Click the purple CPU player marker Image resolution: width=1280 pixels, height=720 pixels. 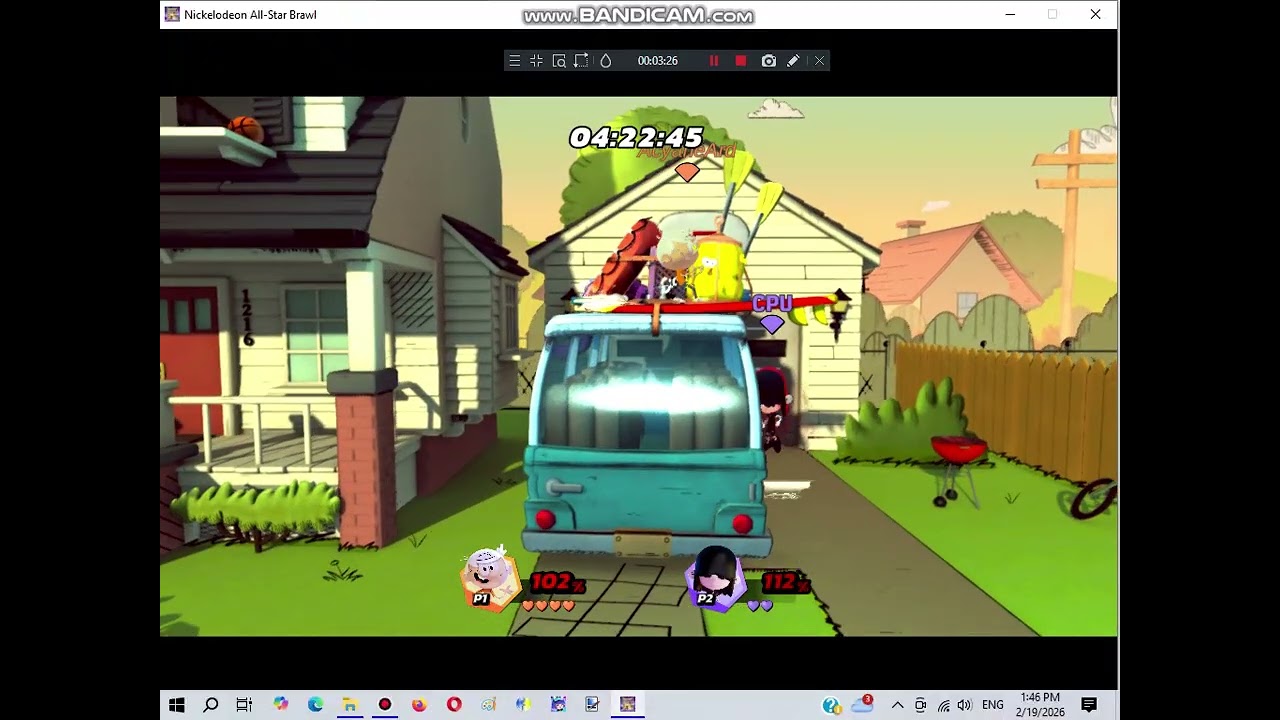coord(772,312)
